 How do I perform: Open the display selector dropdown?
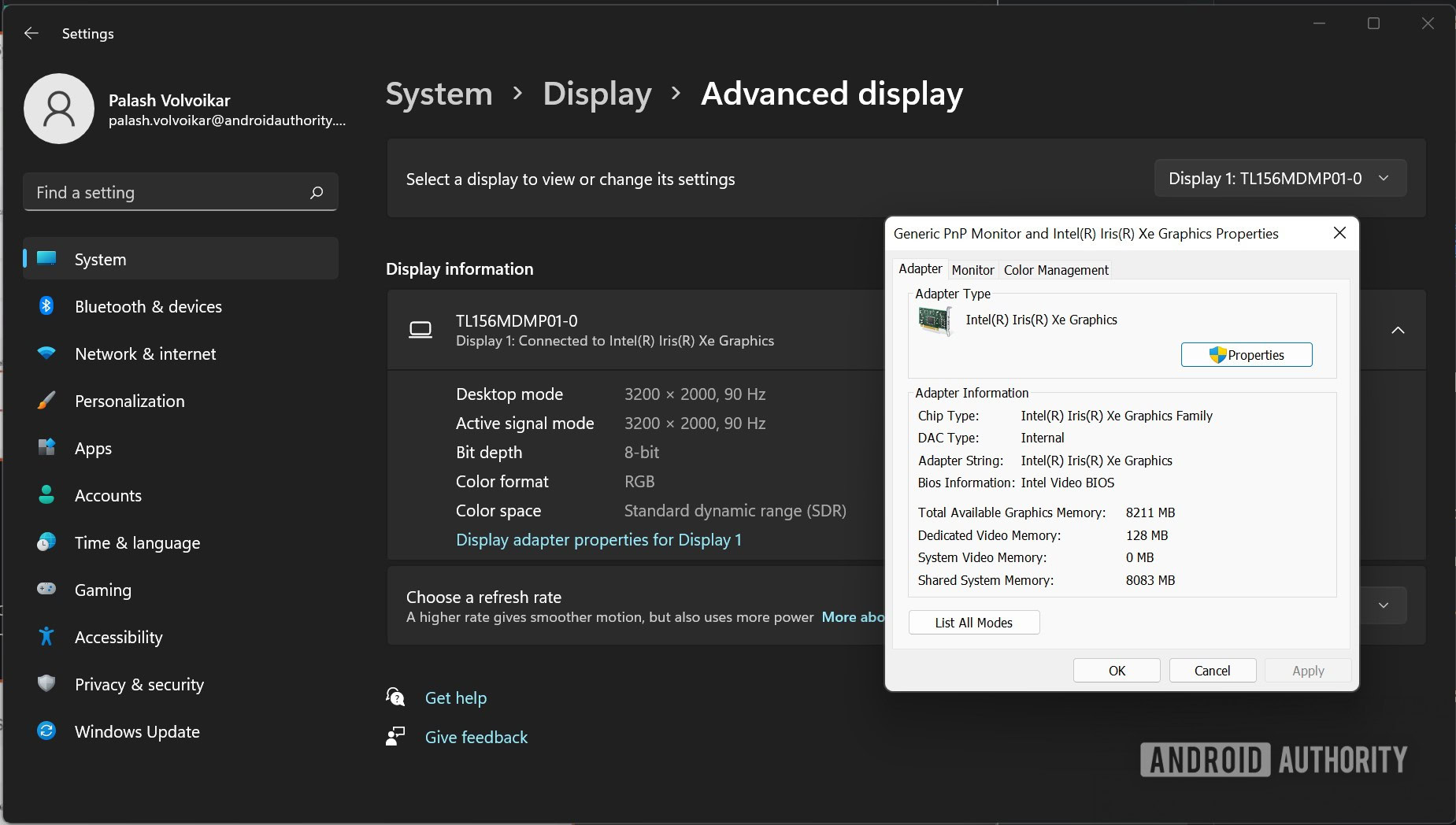click(x=1280, y=179)
